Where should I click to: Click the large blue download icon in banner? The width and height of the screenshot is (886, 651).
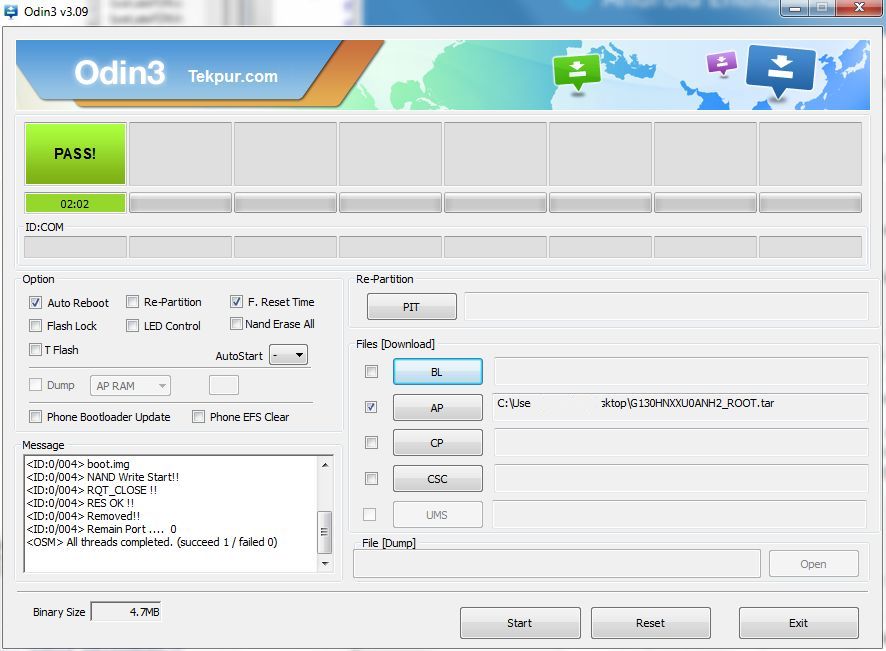(780, 70)
